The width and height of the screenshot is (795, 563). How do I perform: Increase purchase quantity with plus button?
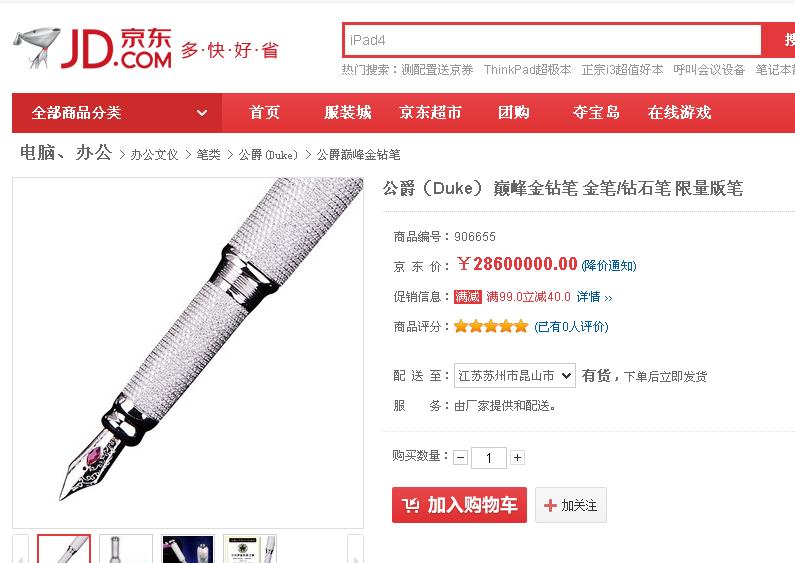[x=517, y=458]
